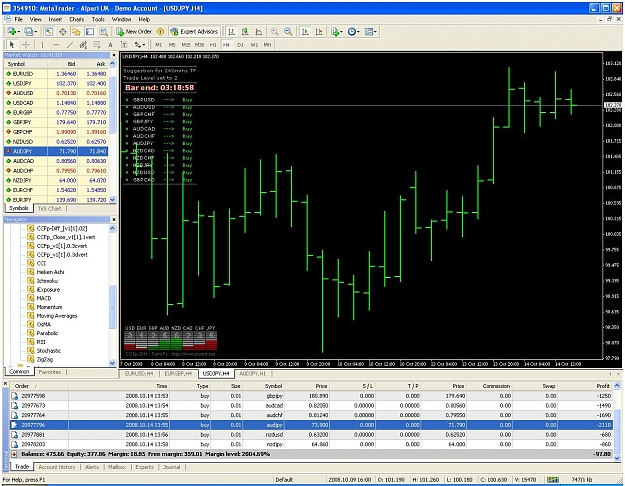Toggle the Navigator panel star-folder icon
Screen dimensions: 625x486
(76, 31)
